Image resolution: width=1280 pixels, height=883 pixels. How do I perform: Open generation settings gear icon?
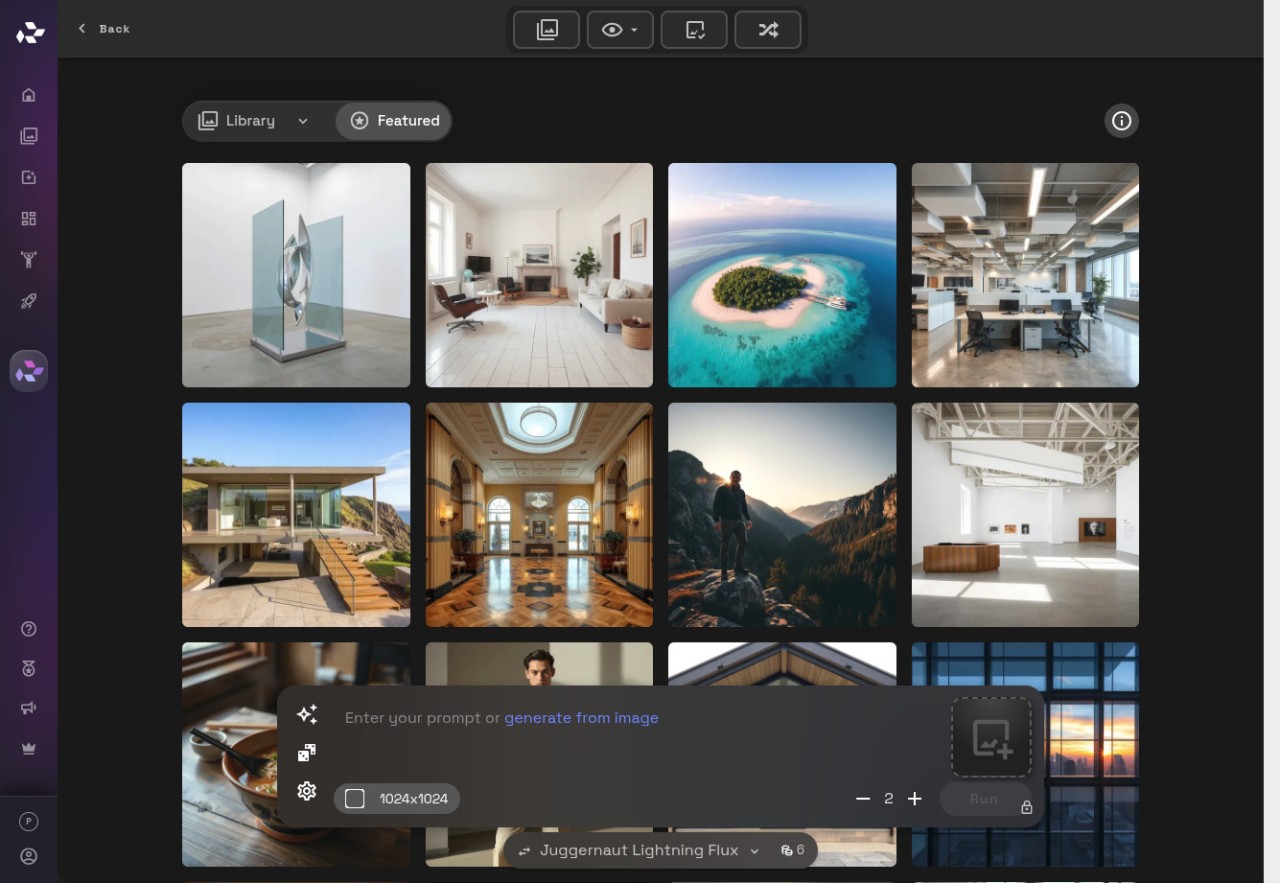(x=307, y=791)
